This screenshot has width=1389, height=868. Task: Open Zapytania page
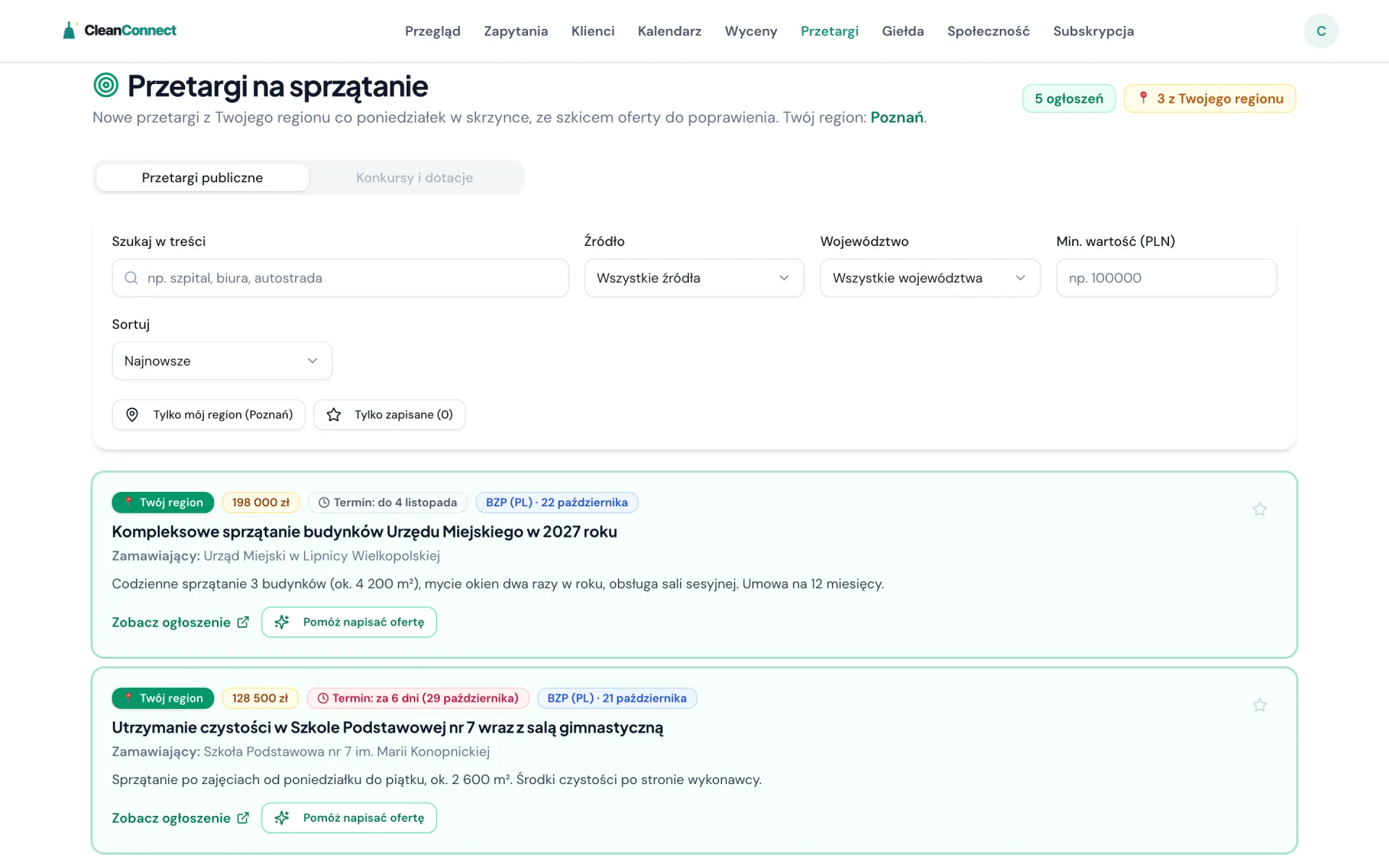pos(516,31)
